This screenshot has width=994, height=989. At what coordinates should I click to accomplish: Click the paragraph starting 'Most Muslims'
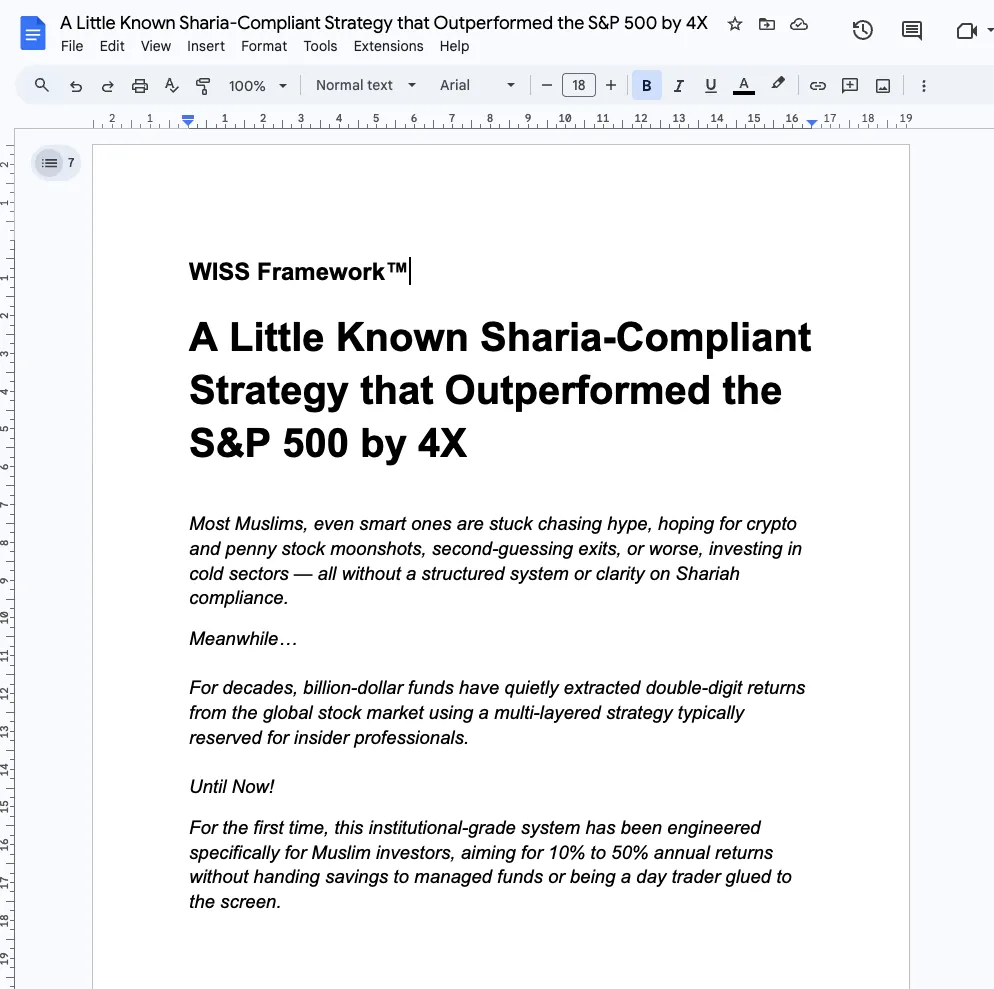click(x=495, y=560)
